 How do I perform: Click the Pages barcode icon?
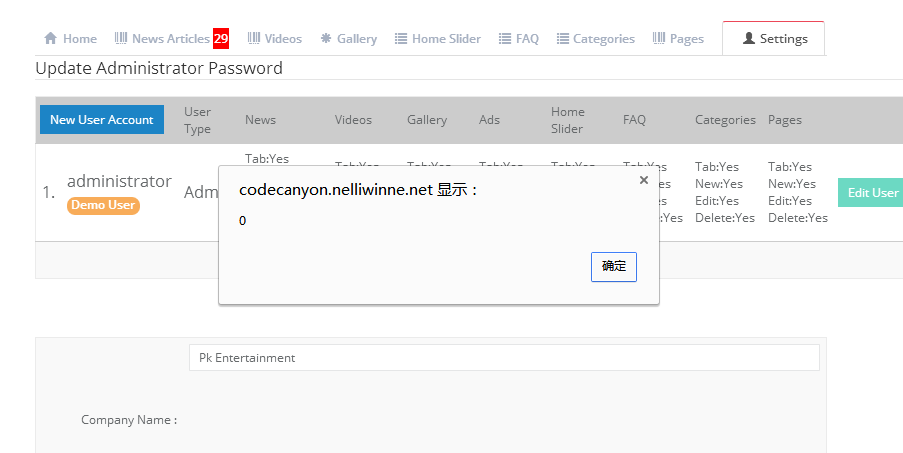(659, 39)
